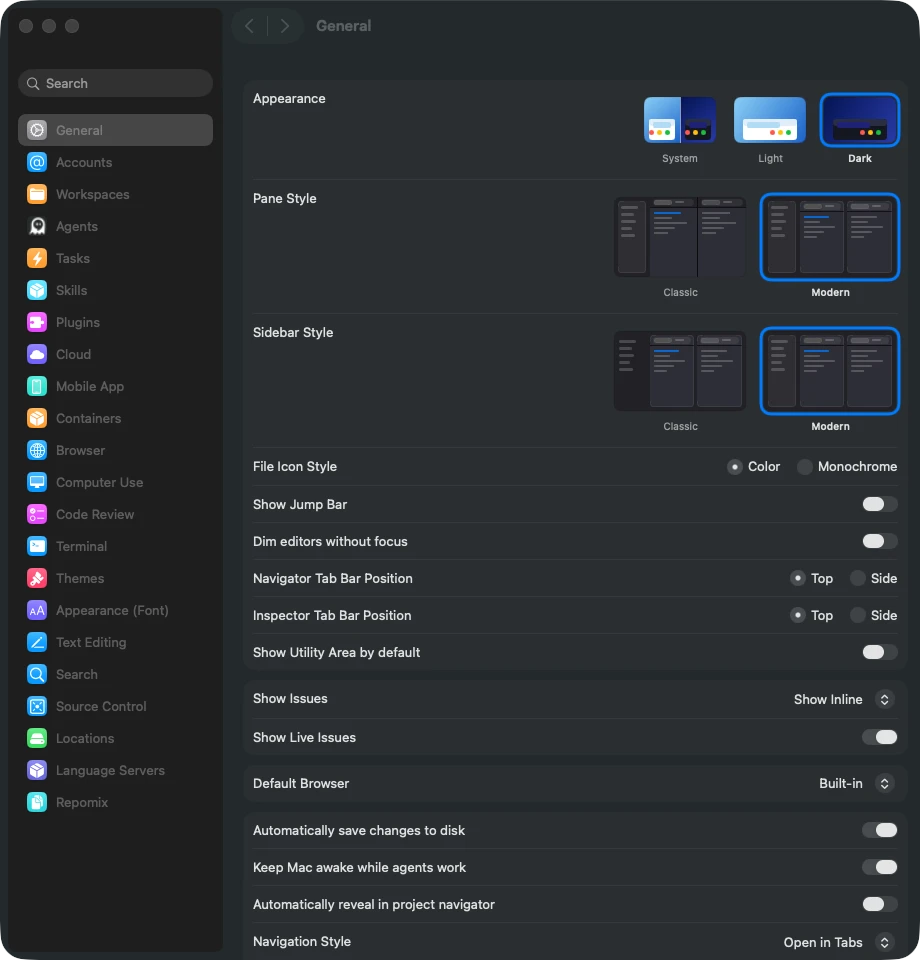Open the Language Servers cube icon
The height and width of the screenshot is (960, 920).
click(x=37, y=770)
